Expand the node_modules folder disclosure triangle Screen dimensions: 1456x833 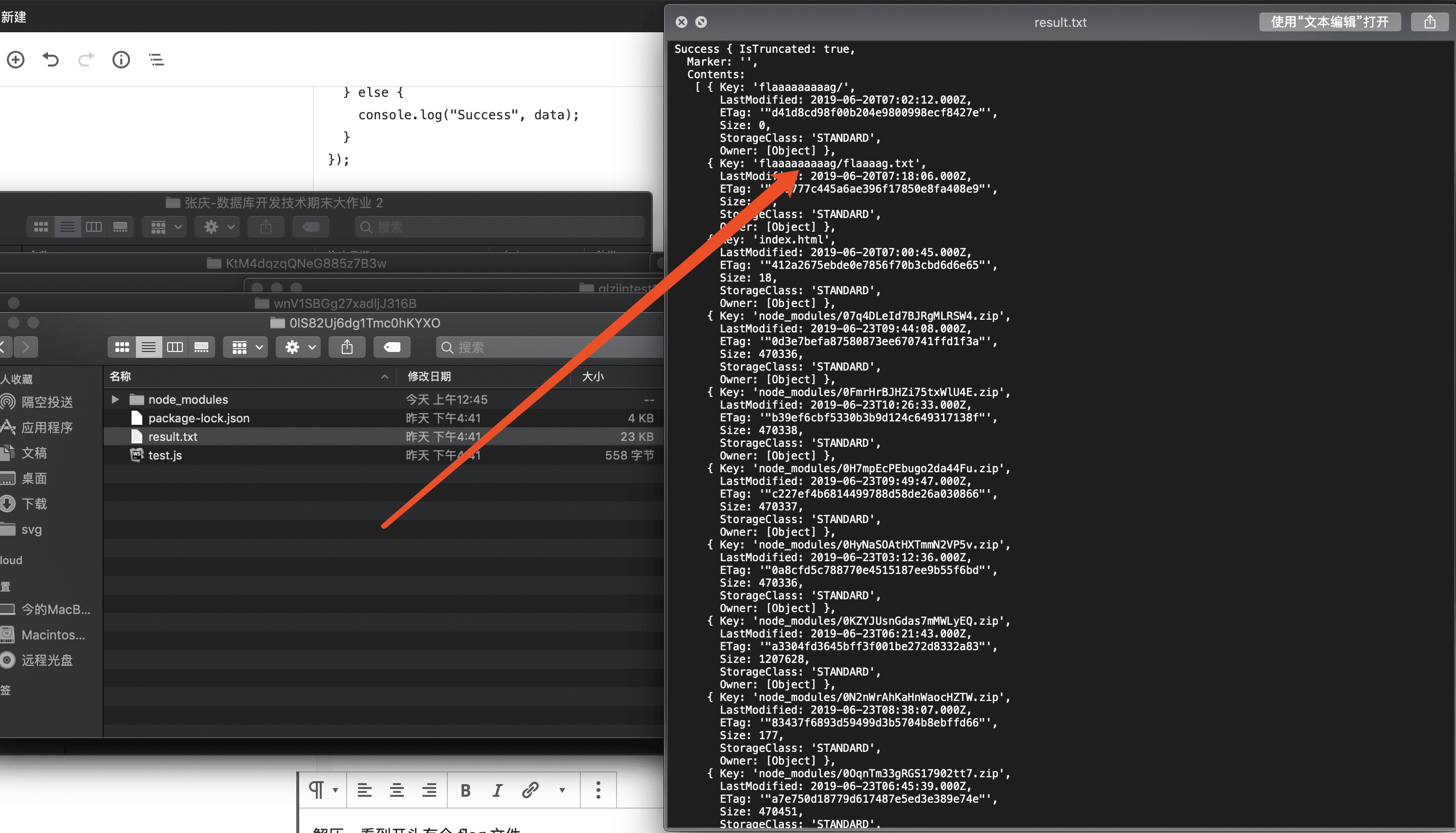point(115,399)
